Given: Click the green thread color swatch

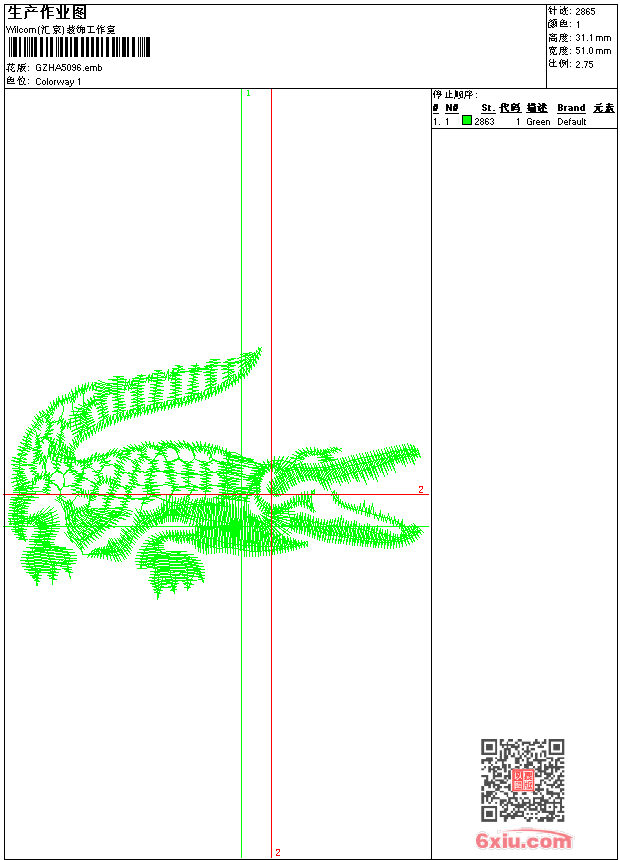Looking at the screenshot, I should click(x=467, y=121).
